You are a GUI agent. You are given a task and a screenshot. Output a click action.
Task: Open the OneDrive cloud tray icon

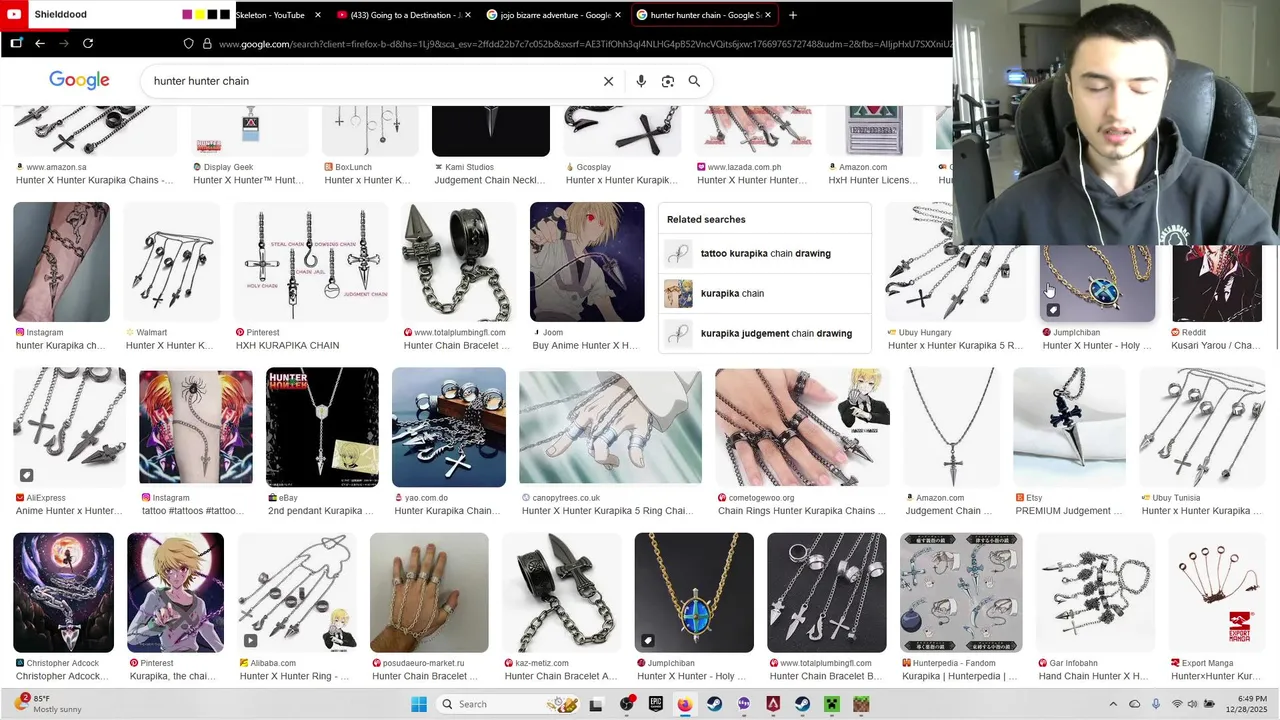1135,704
